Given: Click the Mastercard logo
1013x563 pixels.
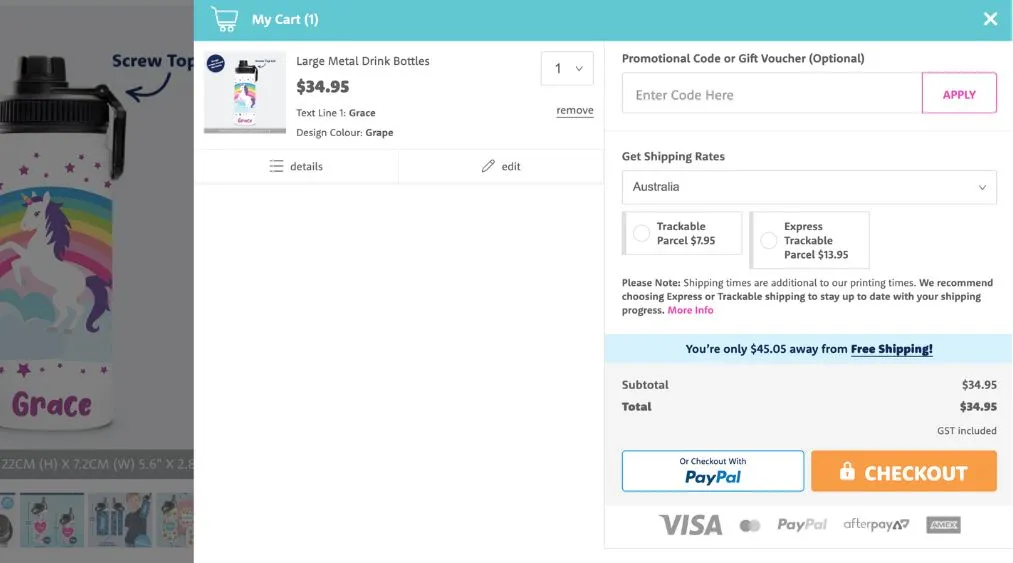Looking at the screenshot, I should (750, 526).
